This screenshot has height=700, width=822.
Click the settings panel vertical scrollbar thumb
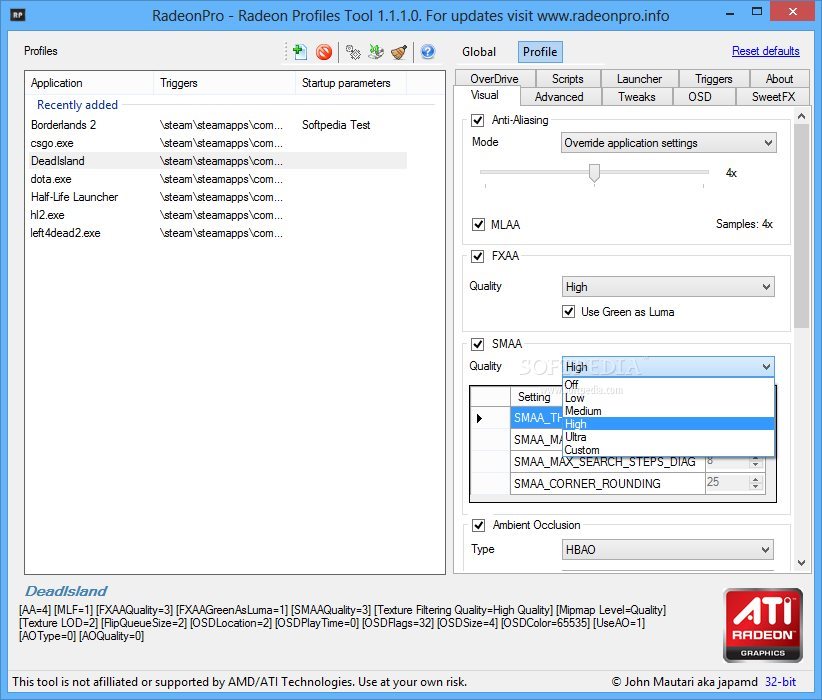point(801,225)
